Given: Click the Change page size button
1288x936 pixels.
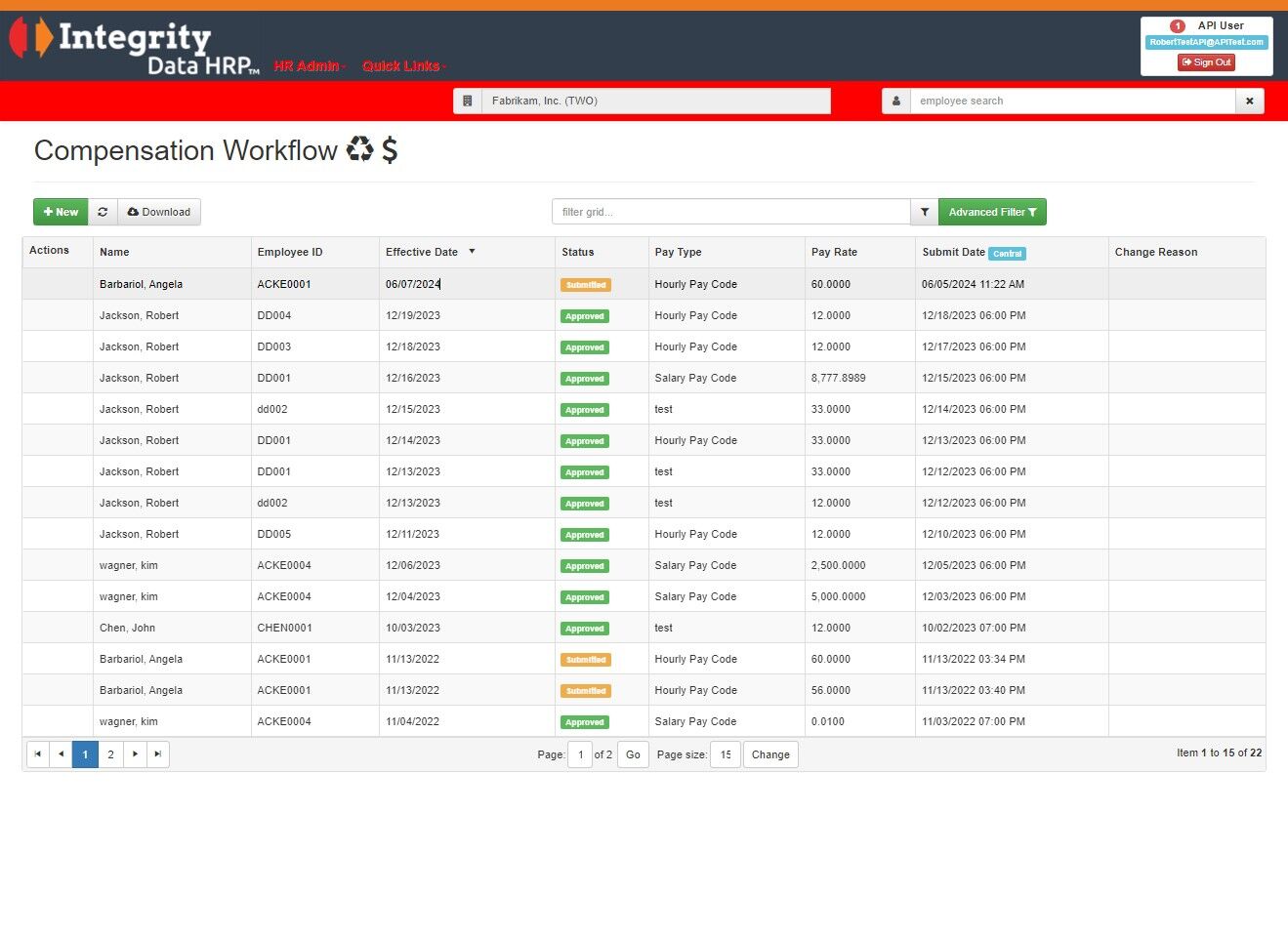Looking at the screenshot, I should click(770, 754).
